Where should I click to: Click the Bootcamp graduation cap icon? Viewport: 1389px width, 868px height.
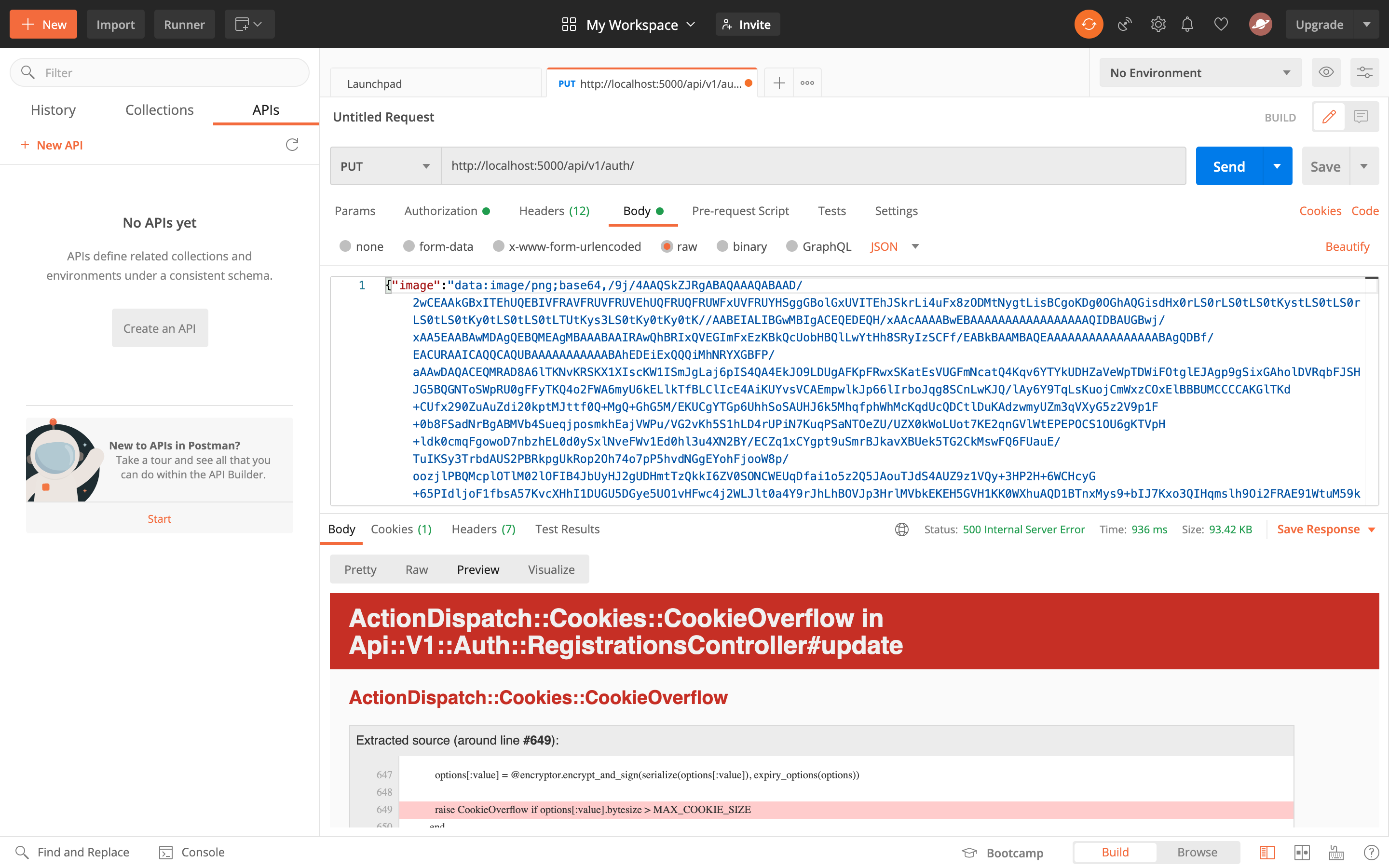click(969, 853)
